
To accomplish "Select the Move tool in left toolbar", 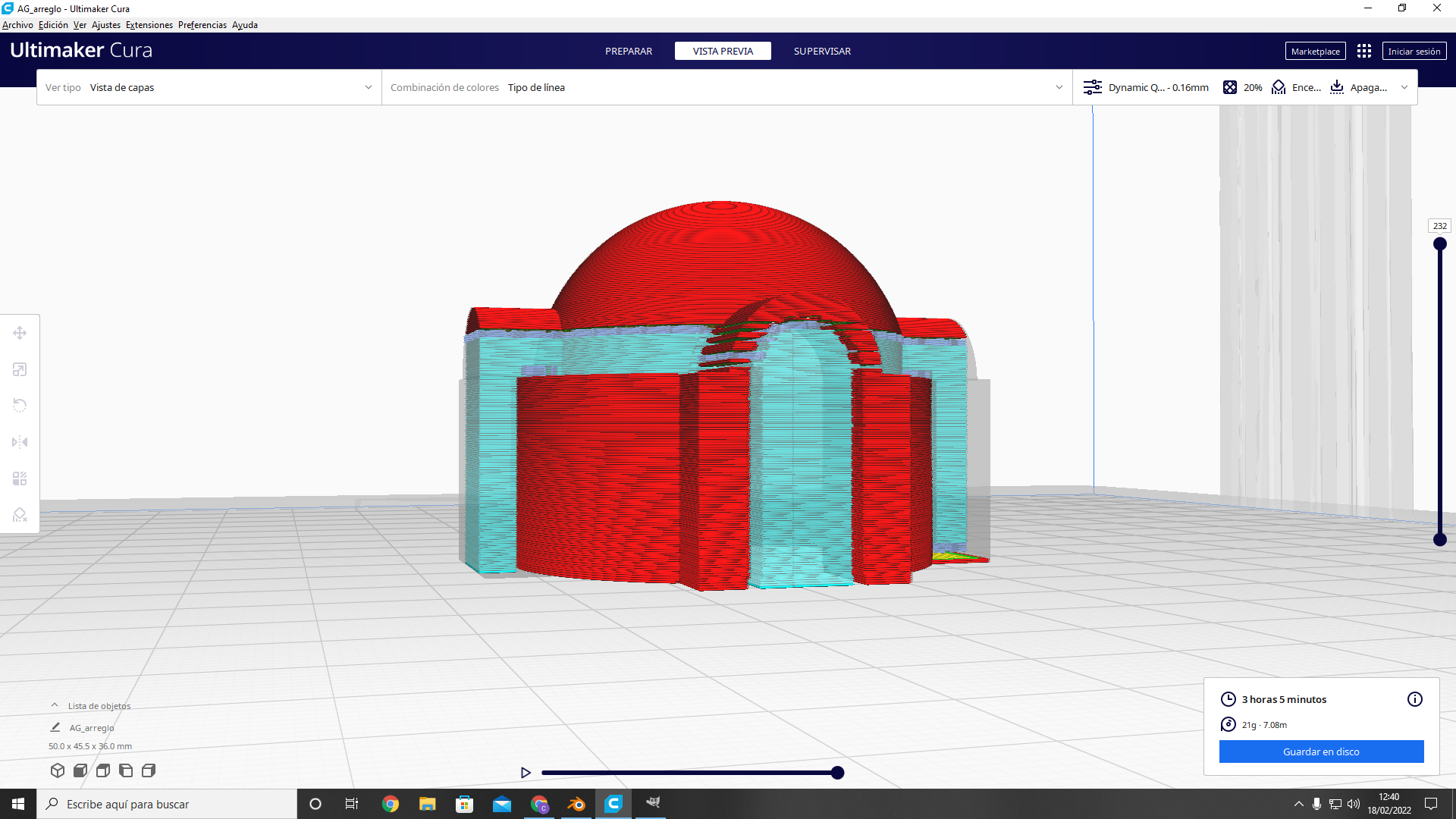I will (20, 333).
